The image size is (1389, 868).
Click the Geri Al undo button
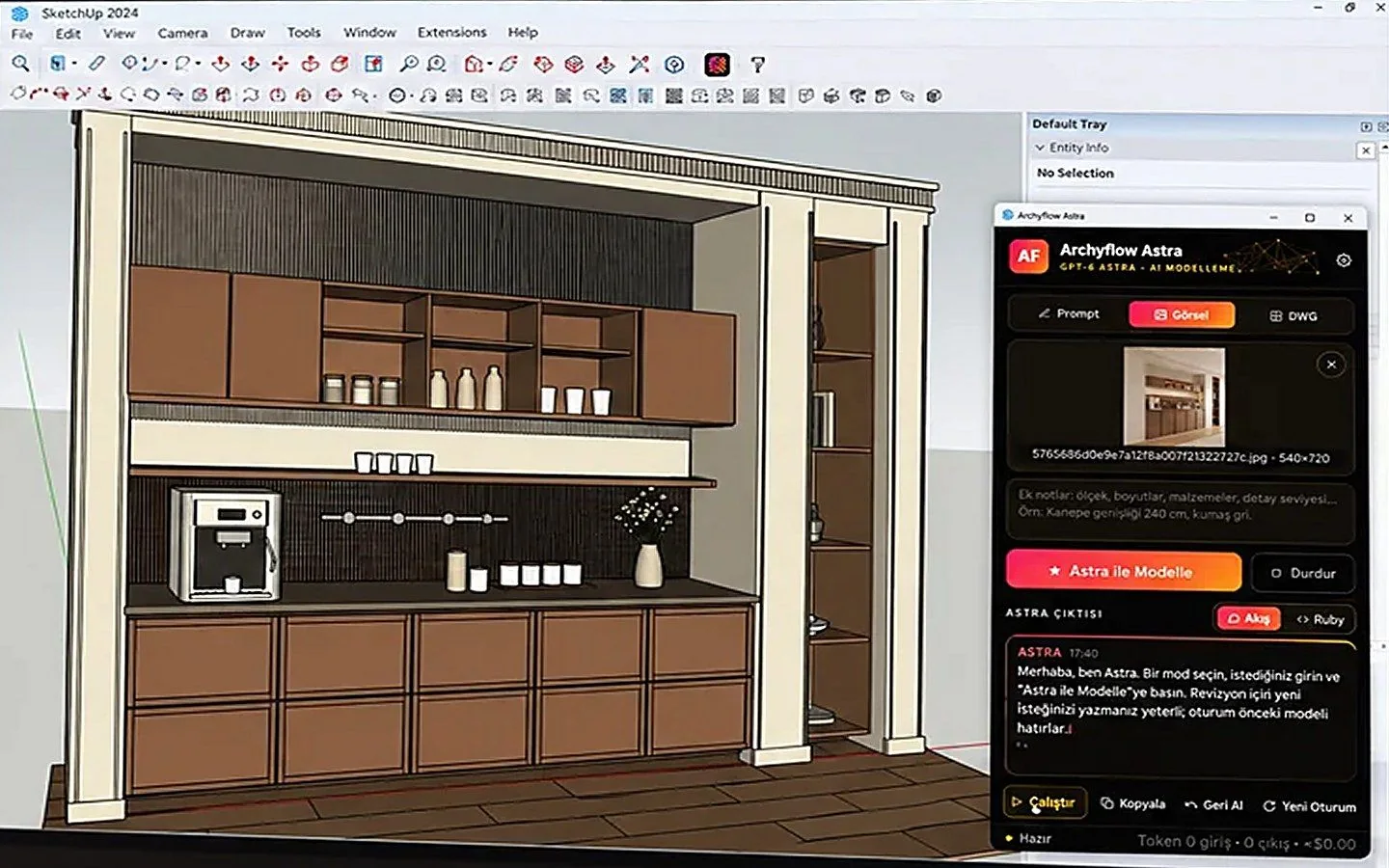click(x=1214, y=804)
